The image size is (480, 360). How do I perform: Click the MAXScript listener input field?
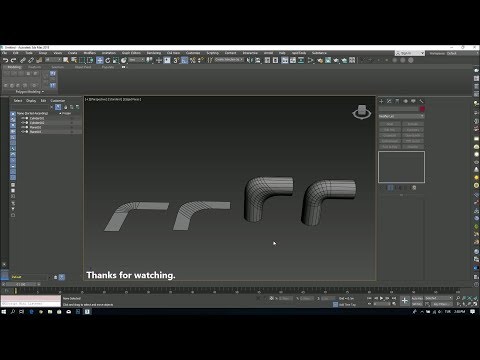click(31, 304)
